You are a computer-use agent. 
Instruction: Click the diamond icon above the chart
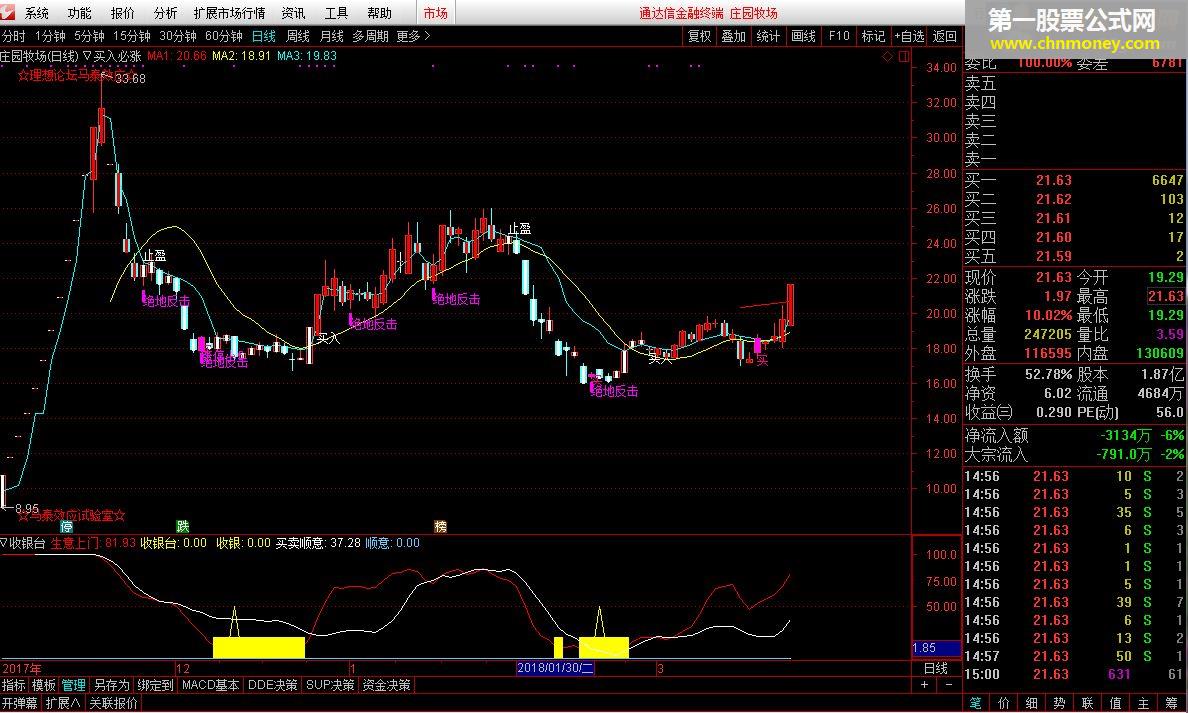pyautogui.click(x=888, y=57)
